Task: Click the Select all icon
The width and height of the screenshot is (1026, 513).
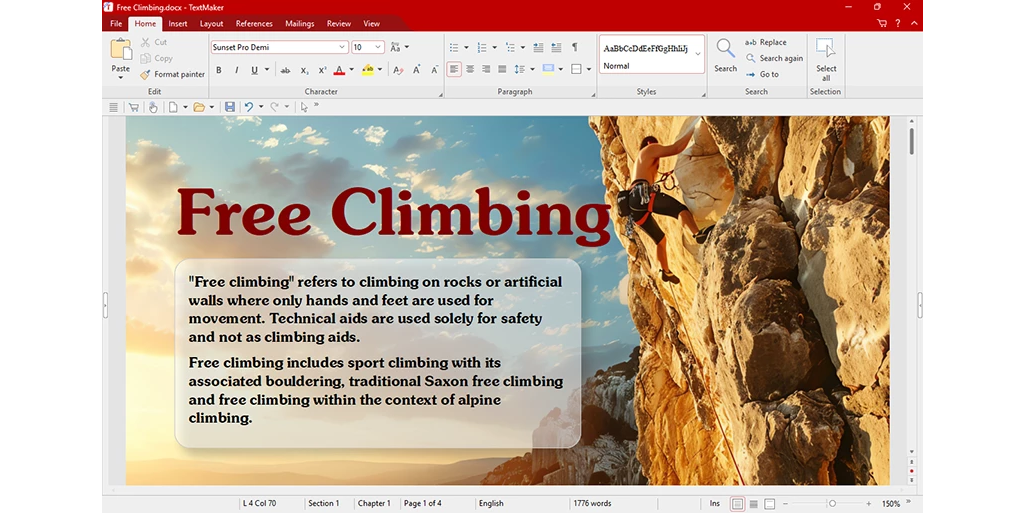Action: 826,59
